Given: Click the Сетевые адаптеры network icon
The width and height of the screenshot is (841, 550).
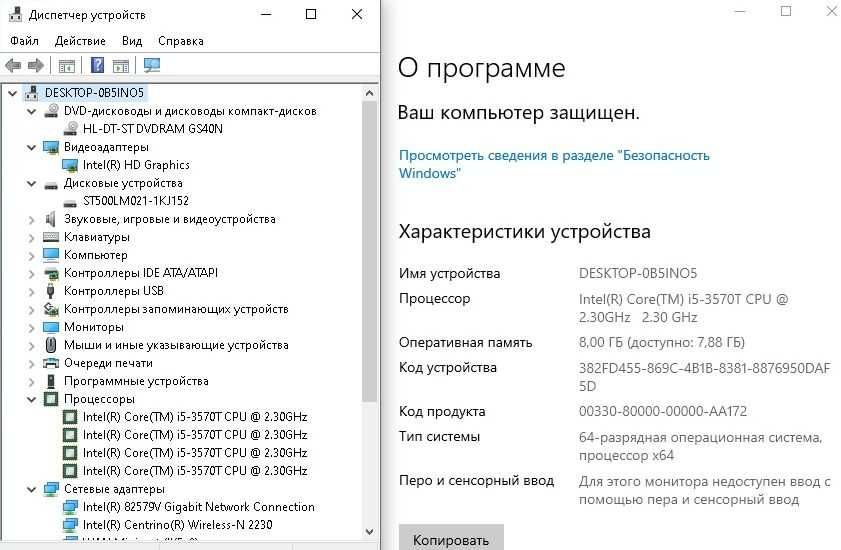Looking at the screenshot, I should tap(51, 489).
